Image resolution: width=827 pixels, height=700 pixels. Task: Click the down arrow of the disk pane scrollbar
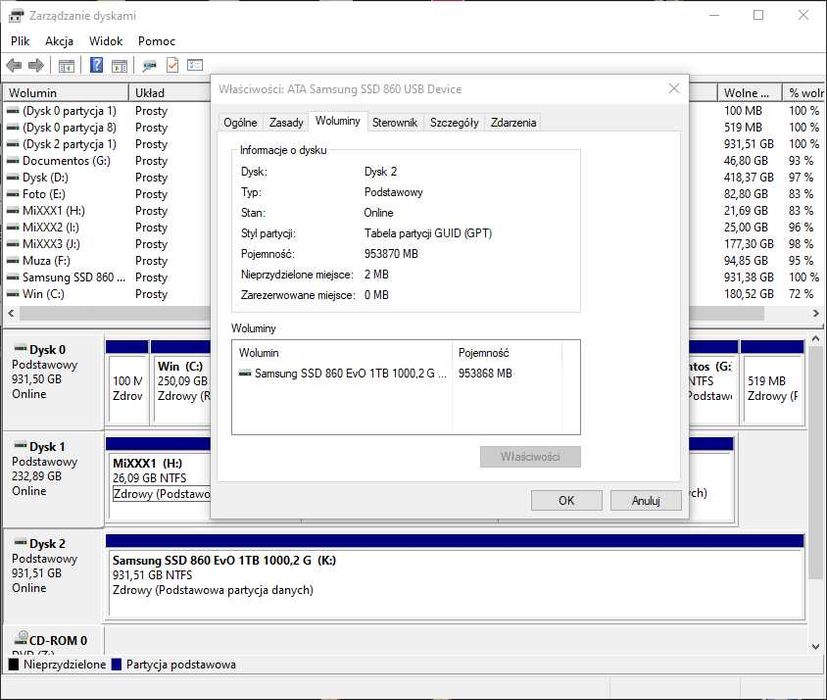pos(815,646)
